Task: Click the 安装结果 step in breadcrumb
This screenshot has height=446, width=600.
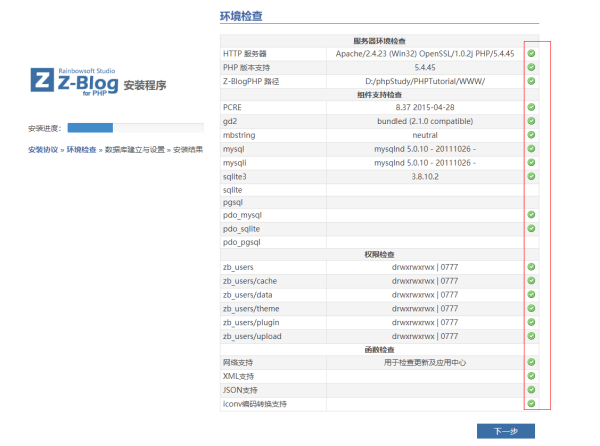Action: [x=188, y=149]
